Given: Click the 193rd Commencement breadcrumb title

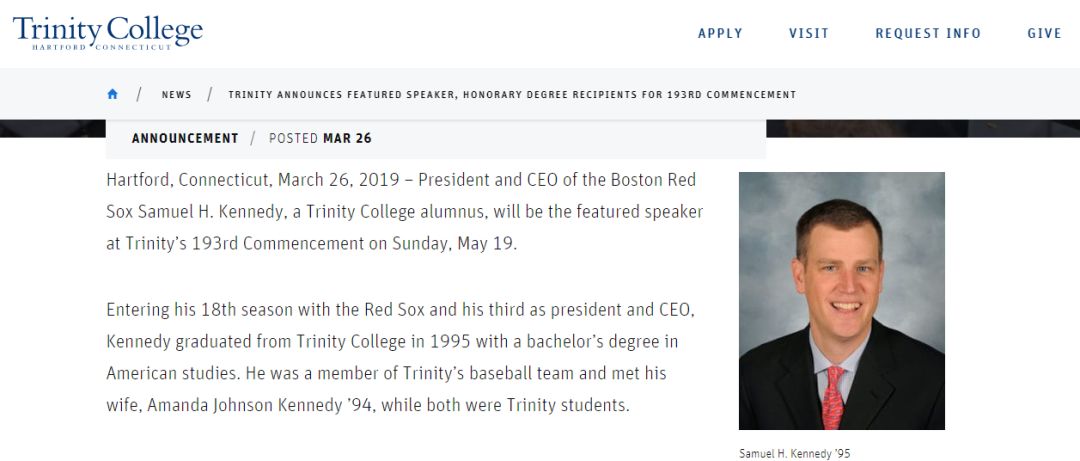Looking at the screenshot, I should tap(512, 94).
